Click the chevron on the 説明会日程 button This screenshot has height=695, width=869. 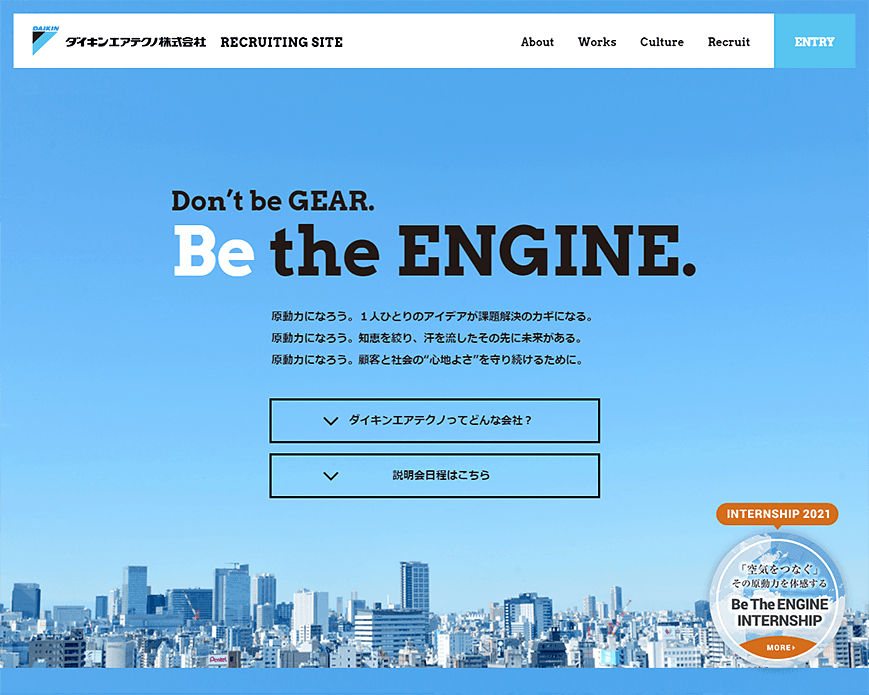pos(330,476)
